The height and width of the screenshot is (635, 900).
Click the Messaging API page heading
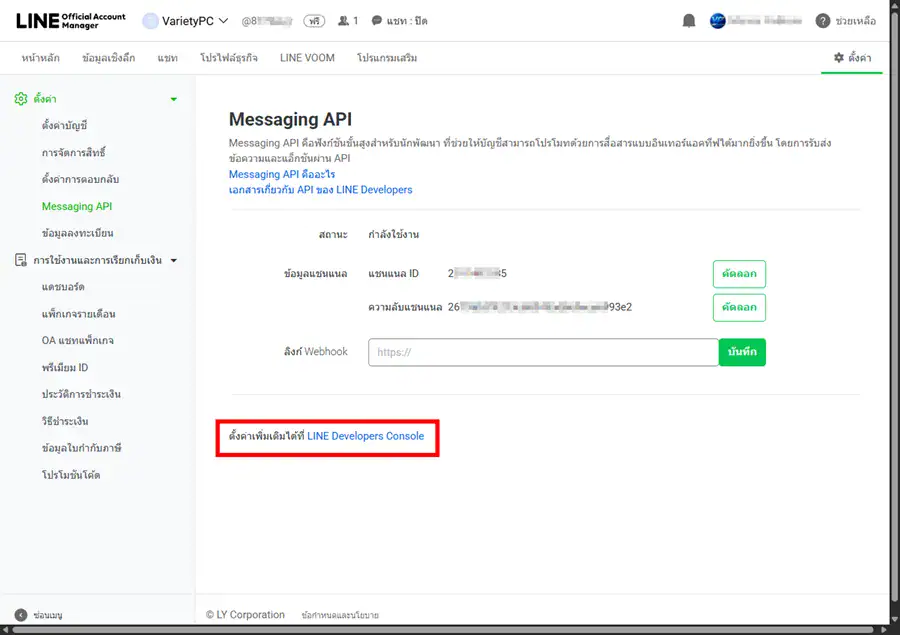point(290,119)
